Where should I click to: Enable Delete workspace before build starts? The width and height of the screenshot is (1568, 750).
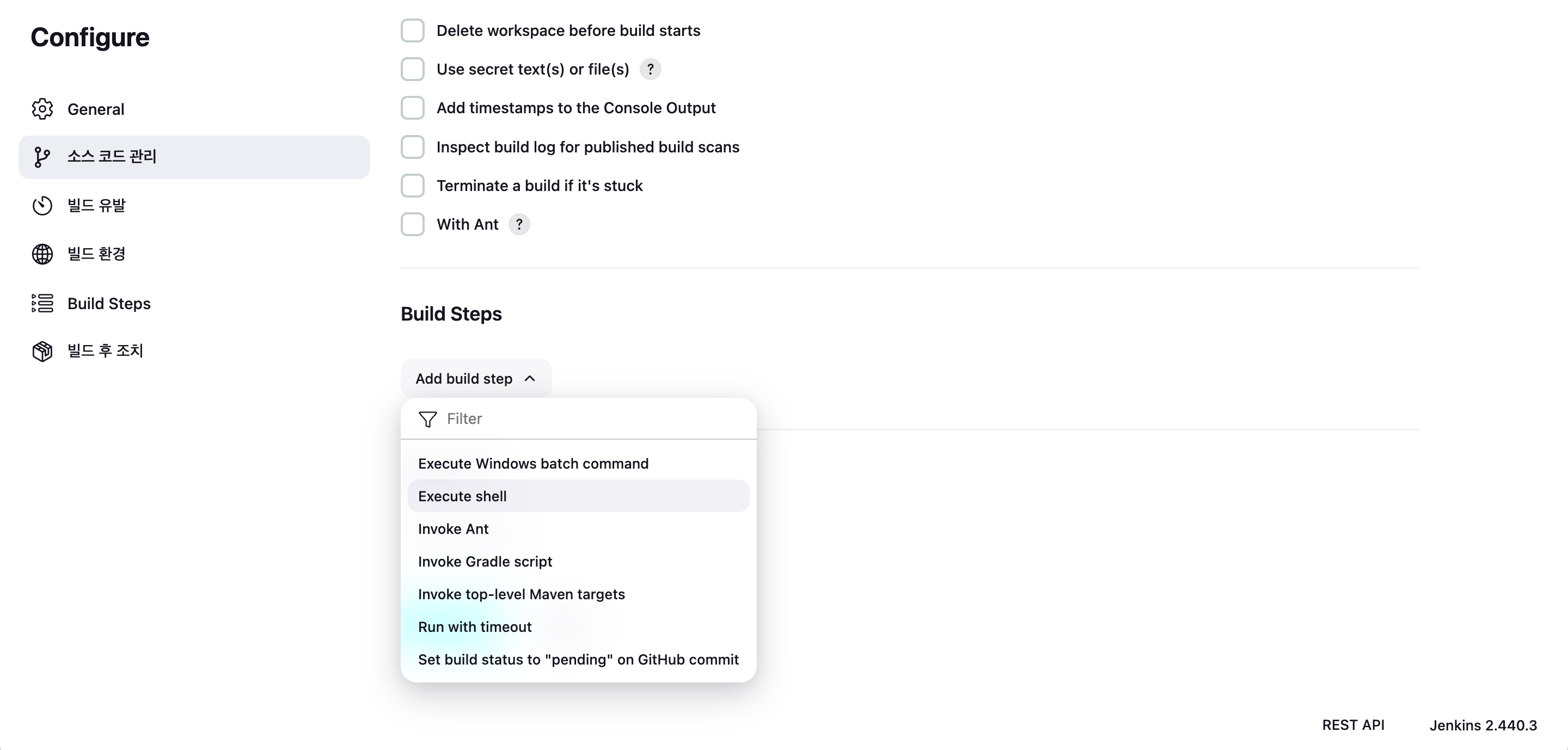pos(412,30)
